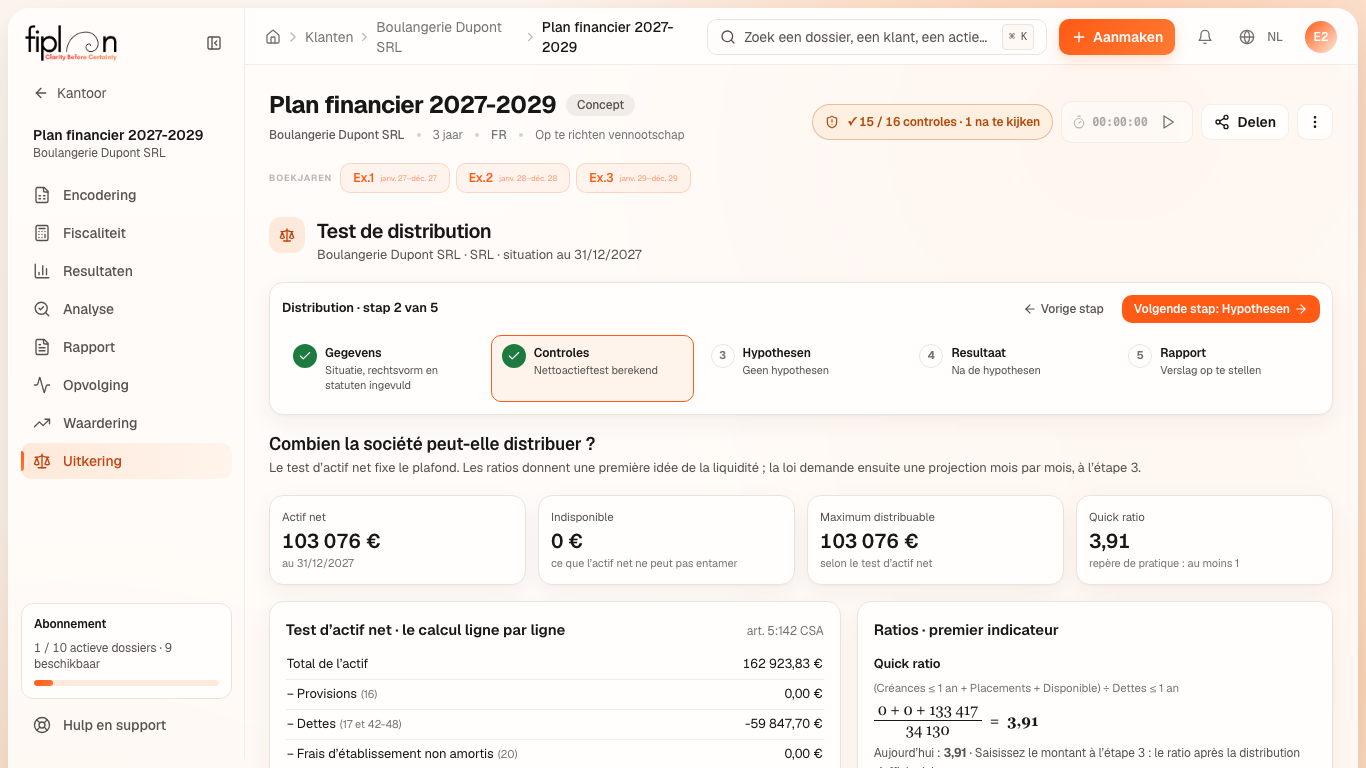Start the timer play button
1366x768 pixels.
pos(1168,122)
